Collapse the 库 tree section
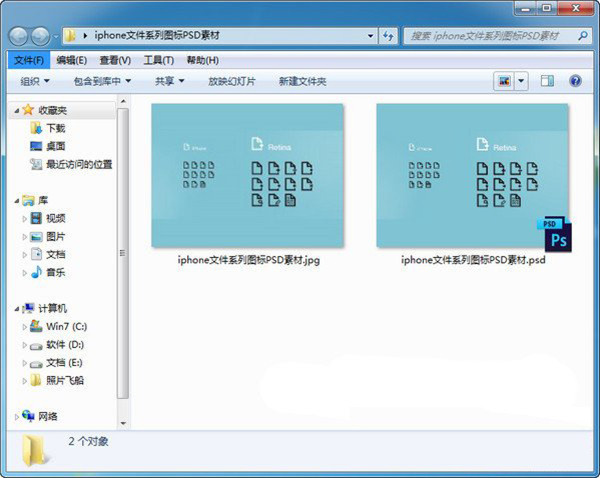The height and width of the screenshot is (478, 600). (16, 201)
